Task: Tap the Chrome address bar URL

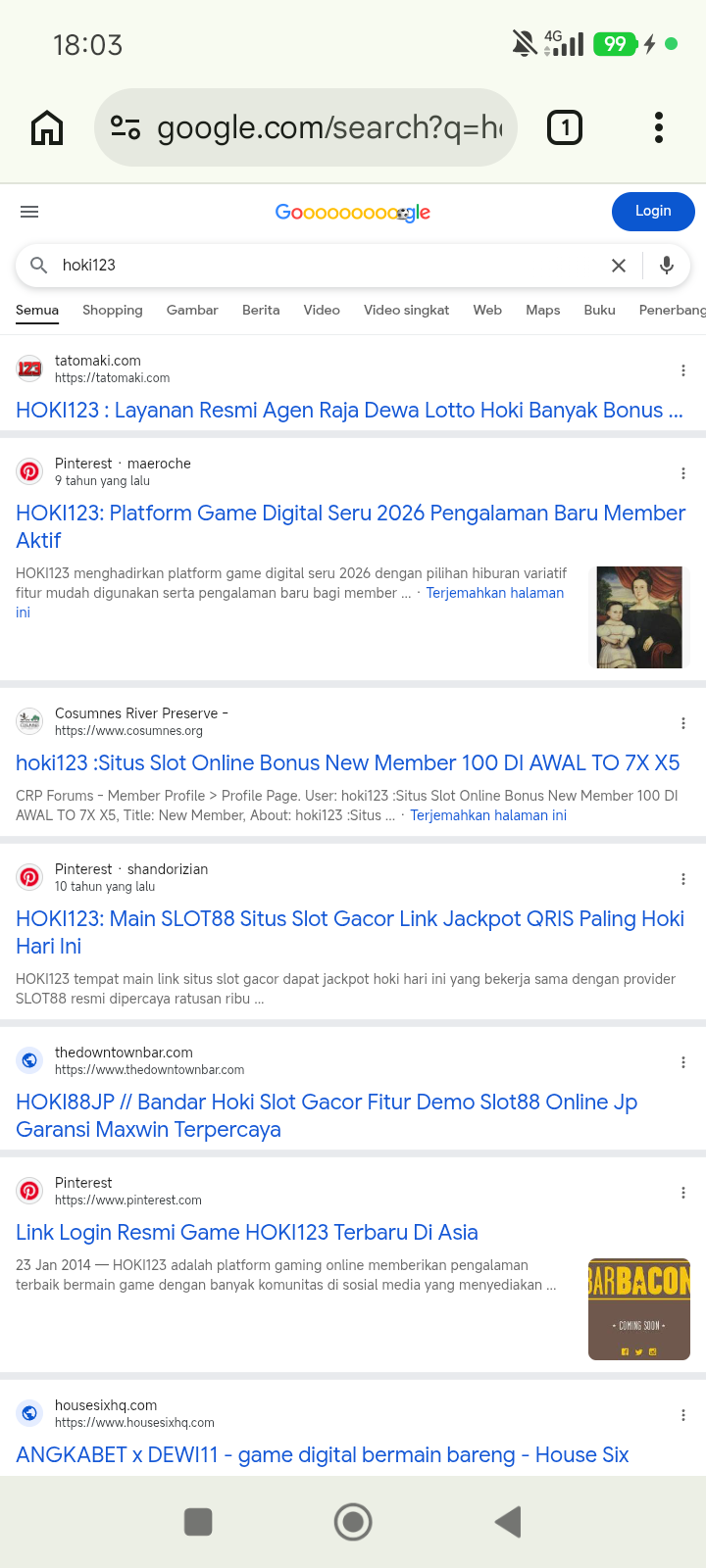Action: 328,127
